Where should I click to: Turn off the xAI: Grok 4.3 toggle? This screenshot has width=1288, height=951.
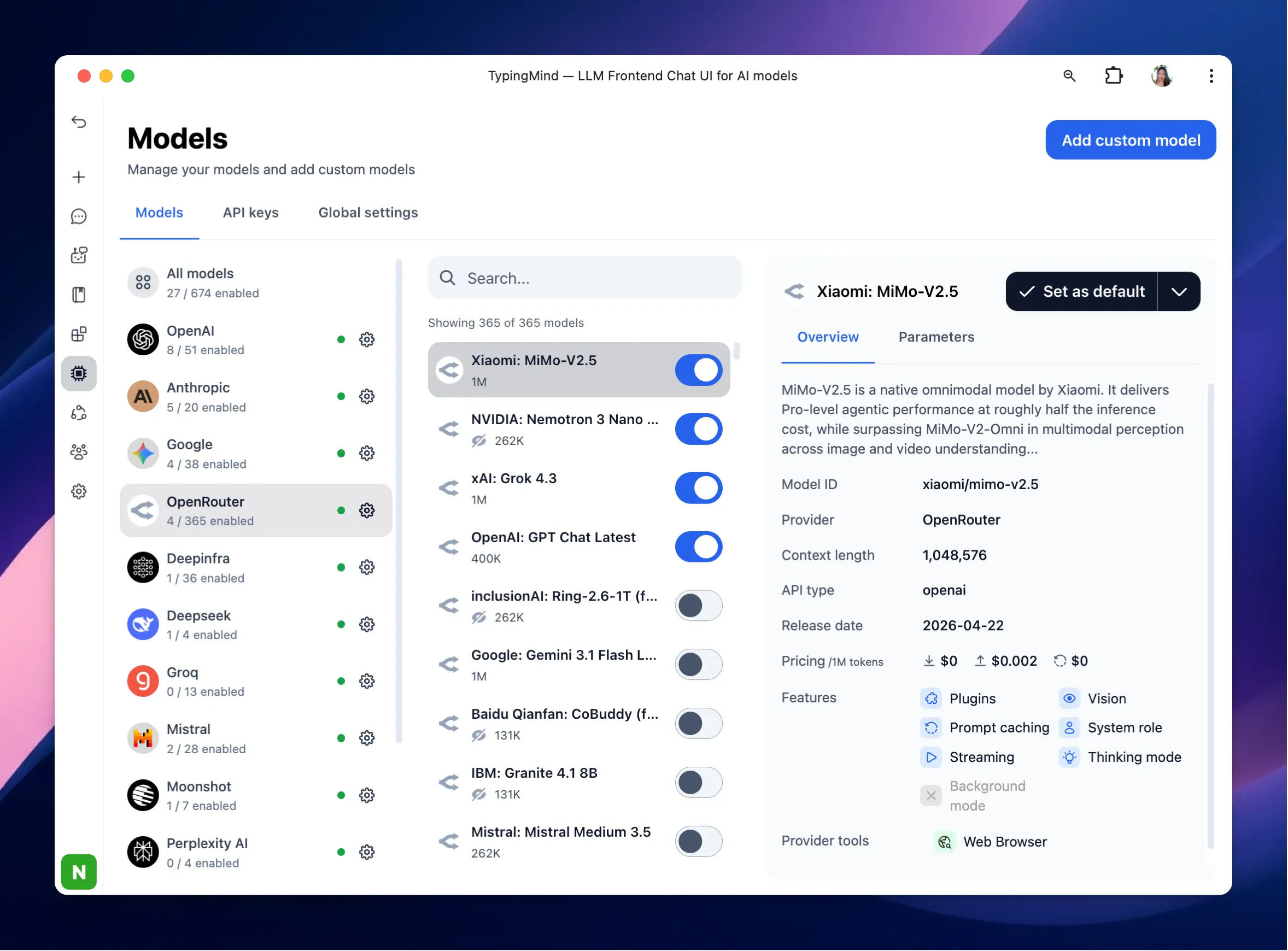click(699, 488)
